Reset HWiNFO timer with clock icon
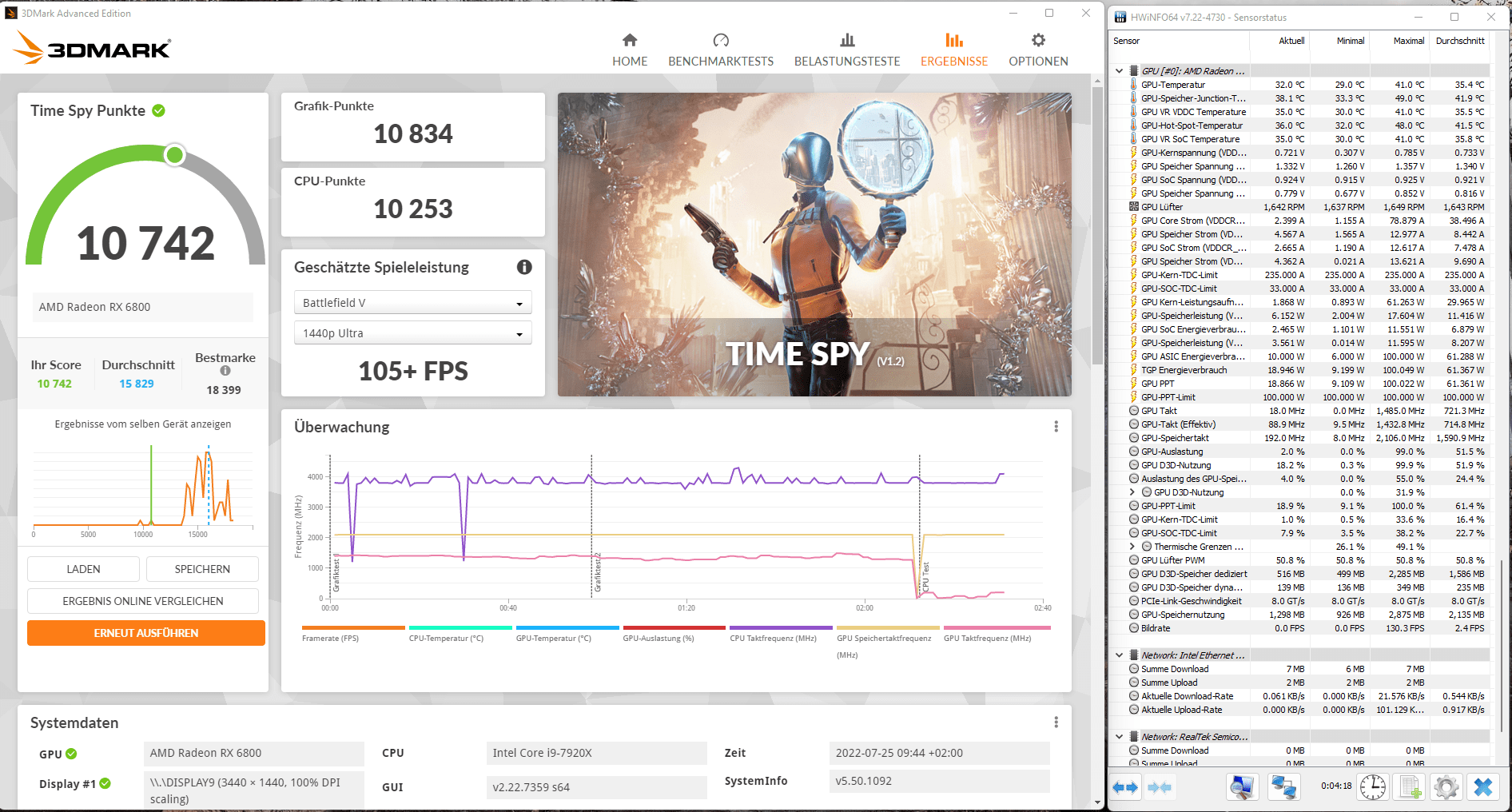 [x=1373, y=787]
